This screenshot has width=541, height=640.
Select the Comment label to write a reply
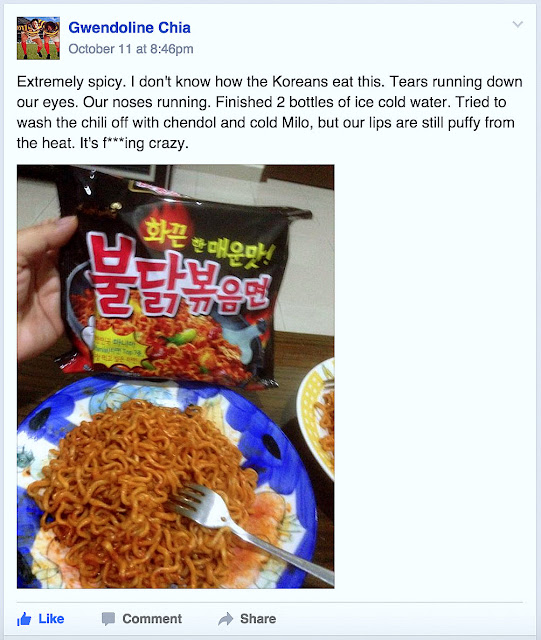(152, 619)
